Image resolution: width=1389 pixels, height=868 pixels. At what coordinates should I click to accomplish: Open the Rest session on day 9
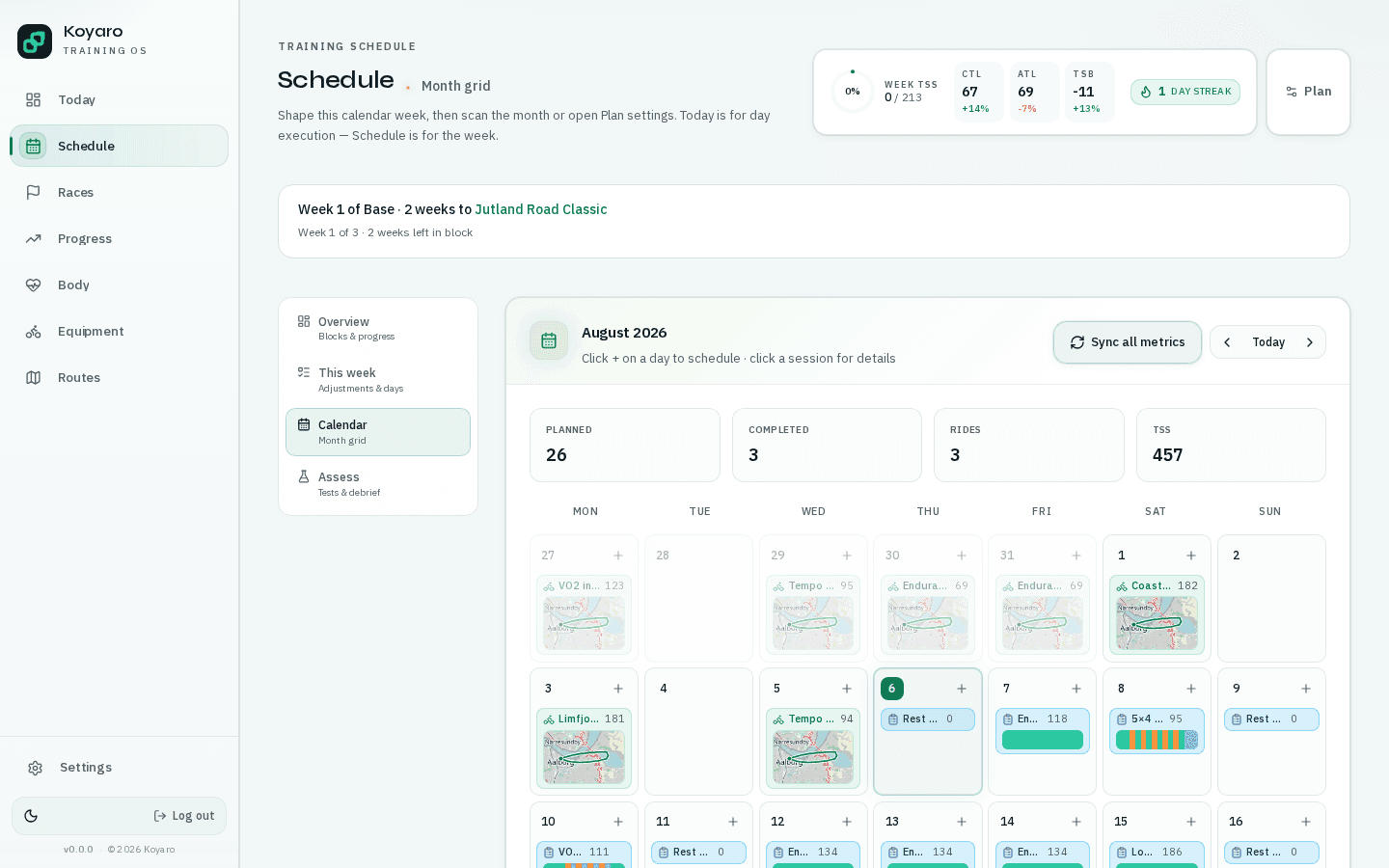(x=1271, y=719)
